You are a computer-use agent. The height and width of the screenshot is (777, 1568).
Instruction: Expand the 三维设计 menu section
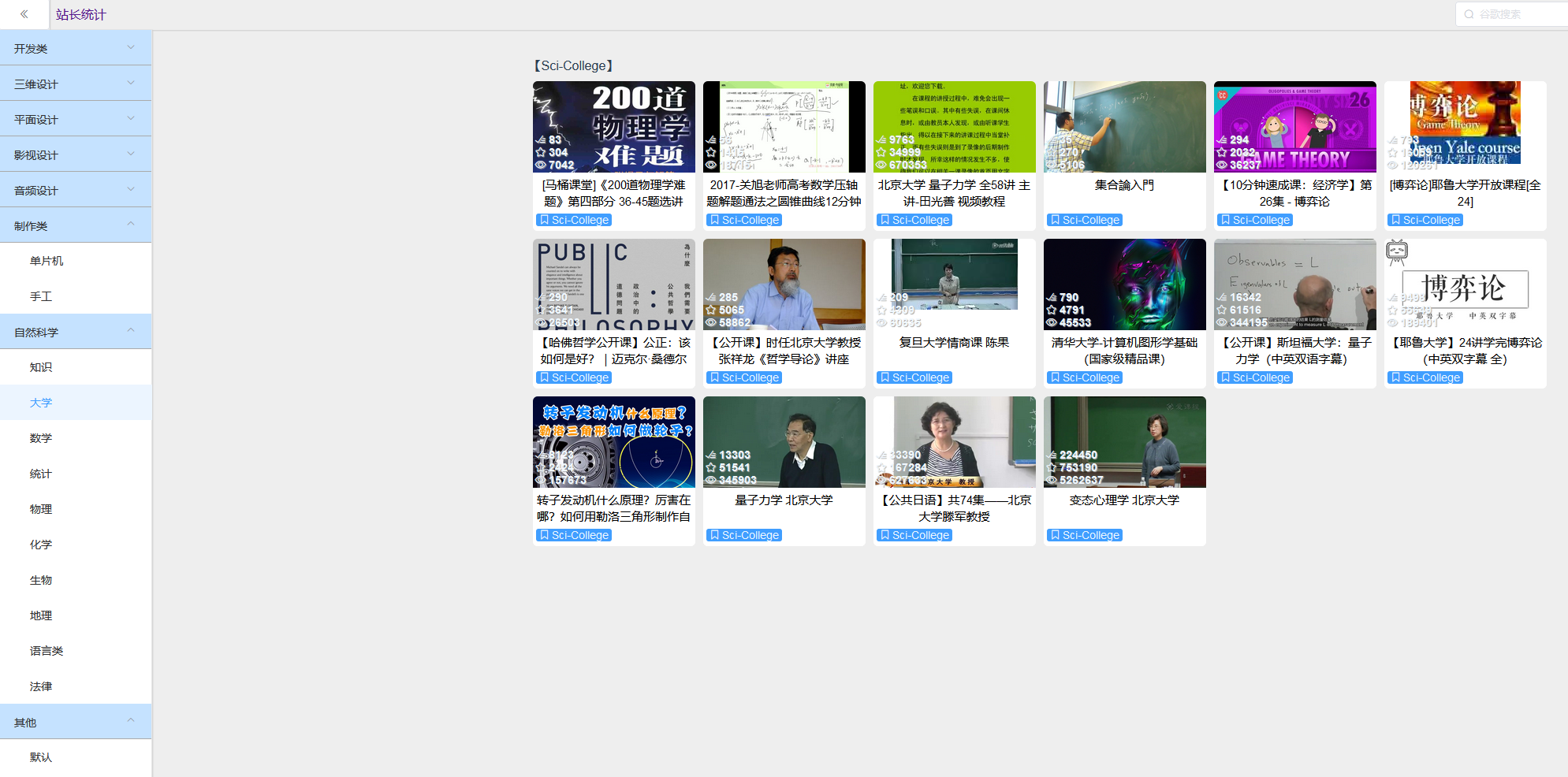(x=76, y=84)
